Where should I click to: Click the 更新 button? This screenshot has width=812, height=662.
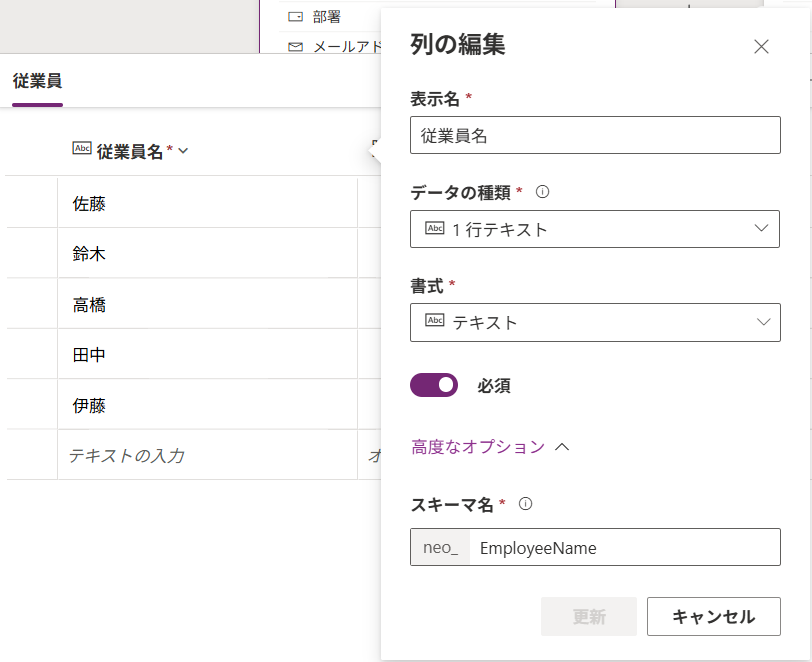588,617
